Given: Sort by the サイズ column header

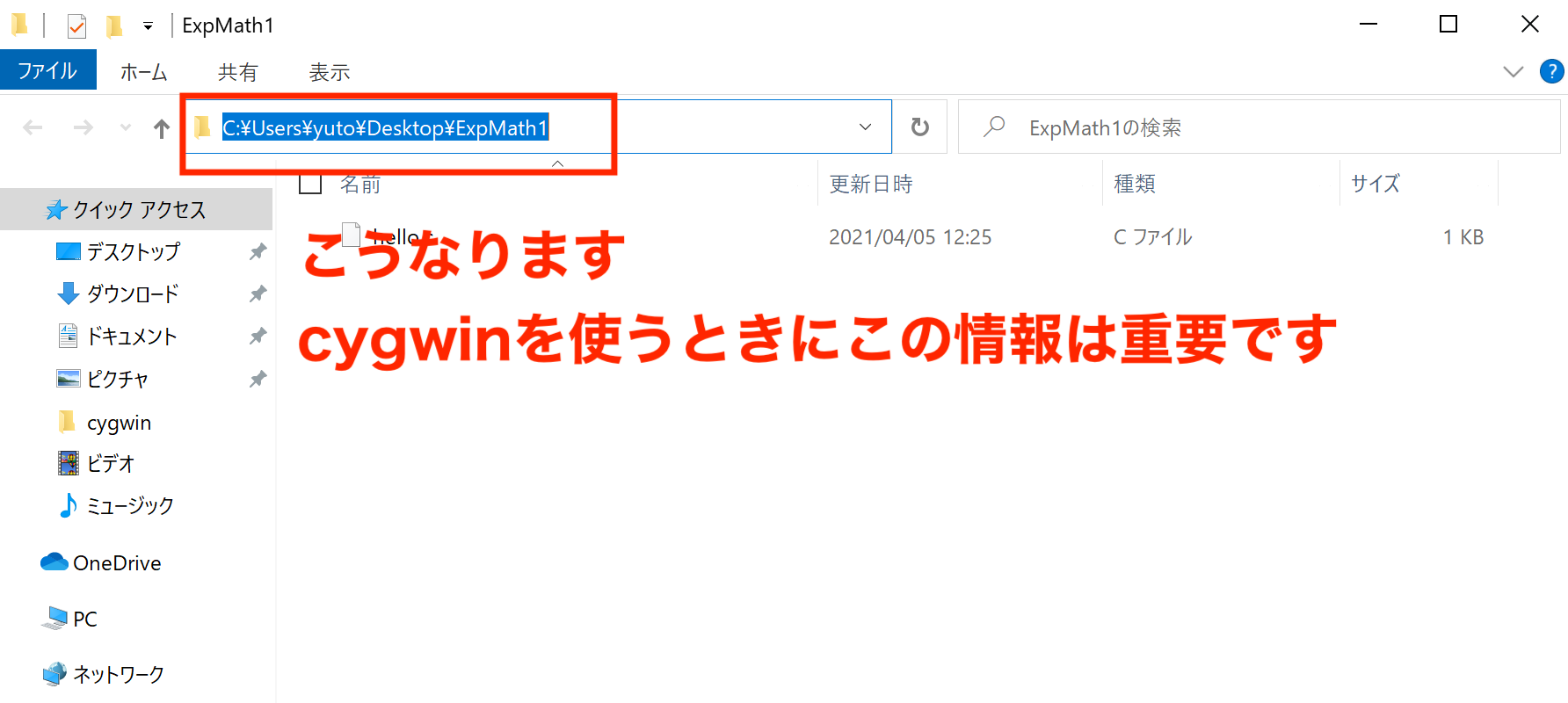Looking at the screenshot, I should click(1376, 184).
